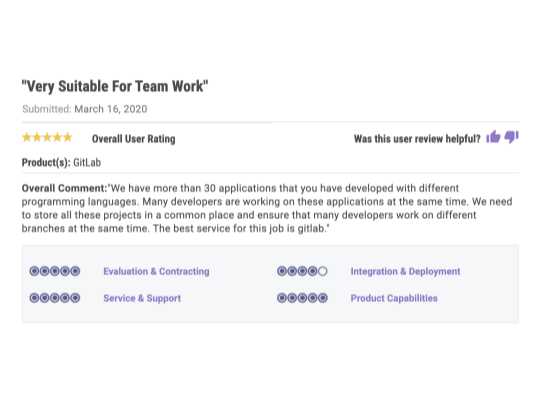This screenshot has width=540, height=400.
Task: Click the Overall User Rating label
Action: pyautogui.click(x=134, y=139)
